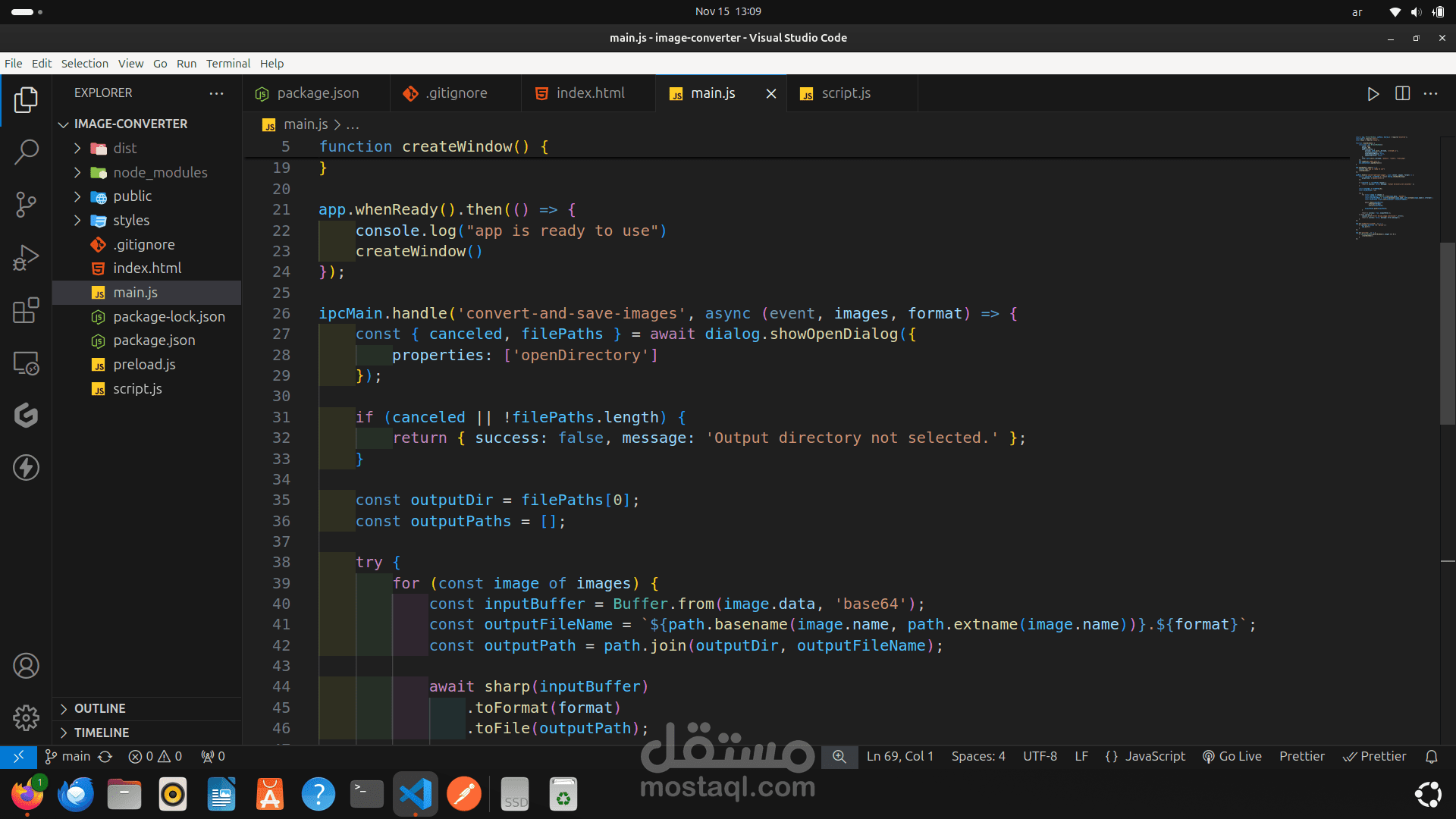This screenshot has width=1456, height=819.
Task: Open the Terminal menu
Action: pyautogui.click(x=227, y=64)
